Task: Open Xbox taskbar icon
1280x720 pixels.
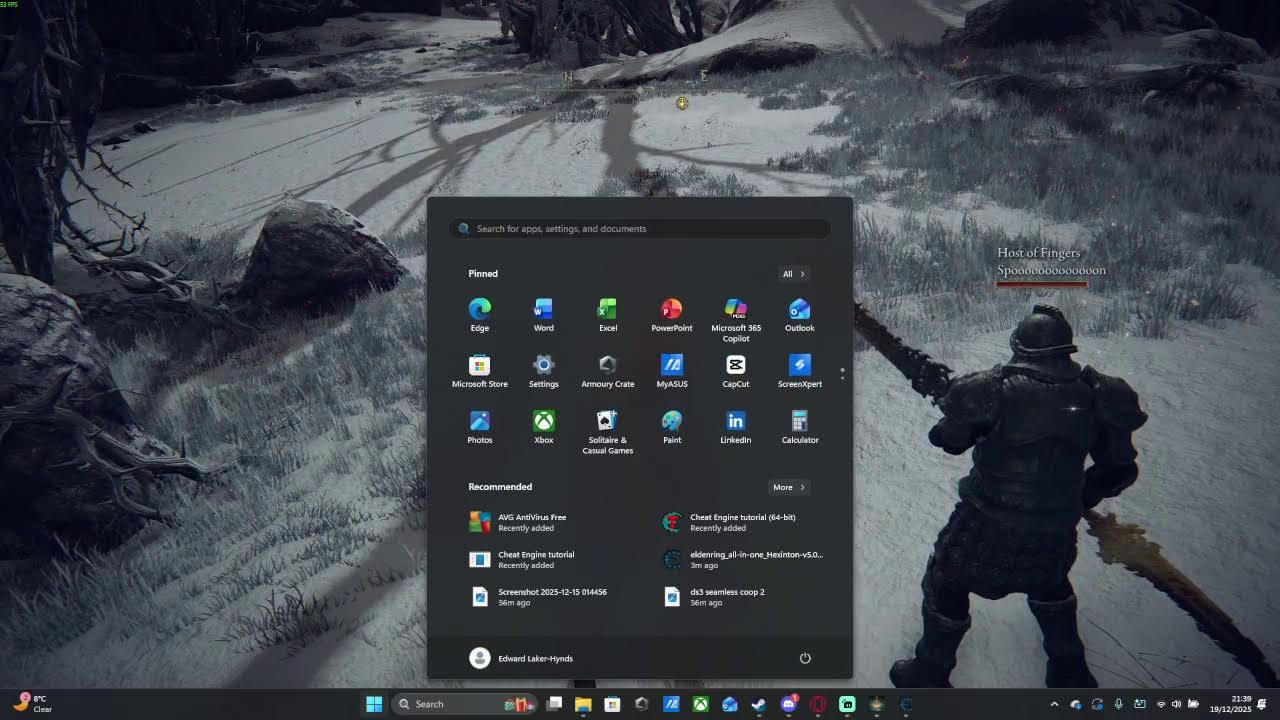Action: pyautogui.click(x=700, y=704)
